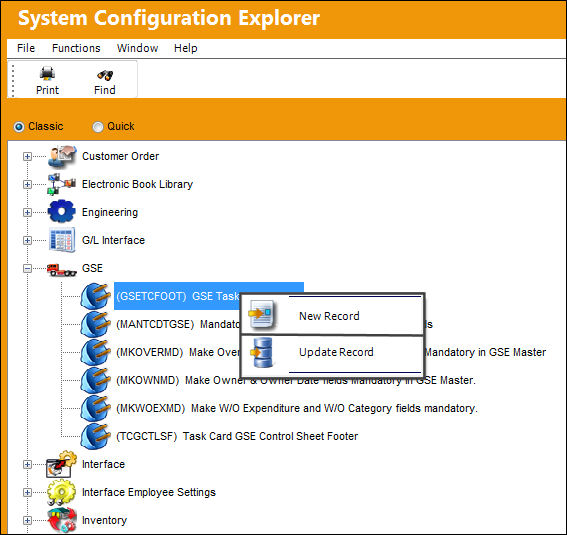Select the (MANTCDTGSE) switch row
Image resolution: width=567 pixels, height=535 pixels.
[x=274, y=324]
